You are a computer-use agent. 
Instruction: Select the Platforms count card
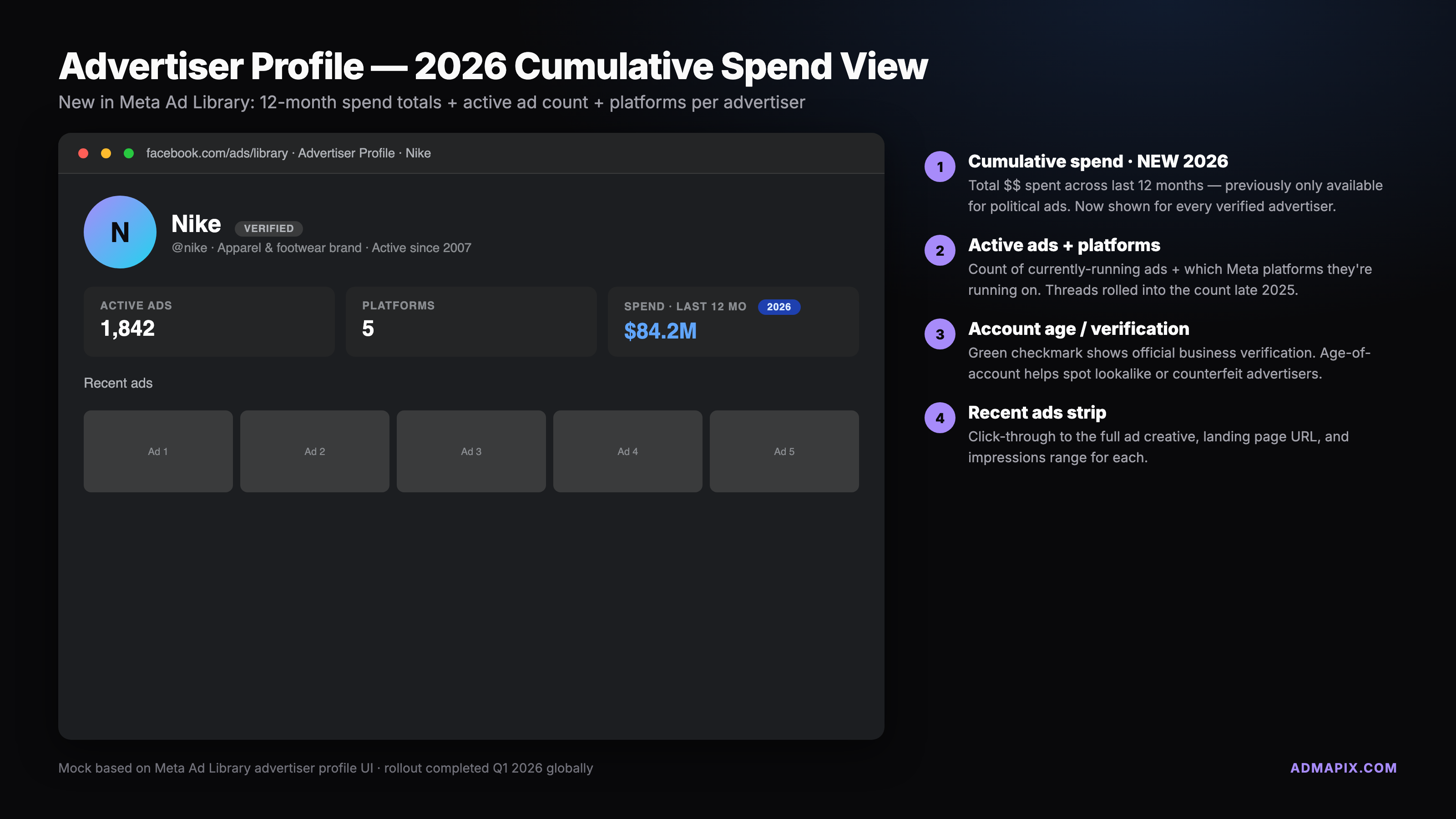(471, 321)
